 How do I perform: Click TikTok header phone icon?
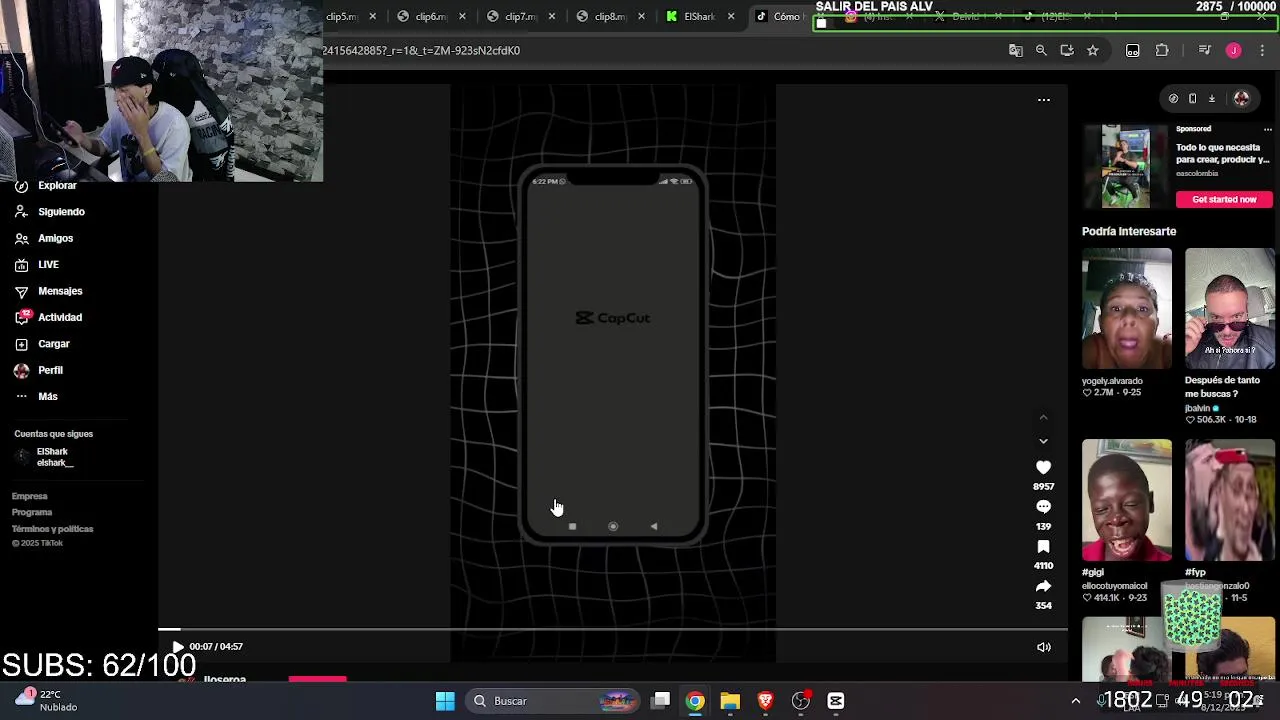(x=1192, y=99)
